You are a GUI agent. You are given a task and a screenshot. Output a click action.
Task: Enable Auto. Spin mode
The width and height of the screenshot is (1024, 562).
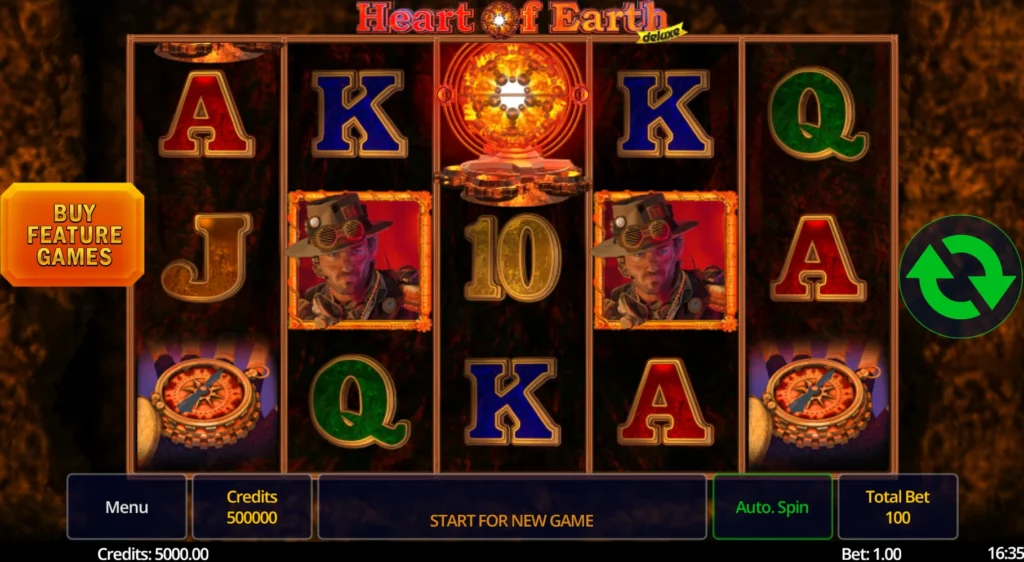pos(772,507)
